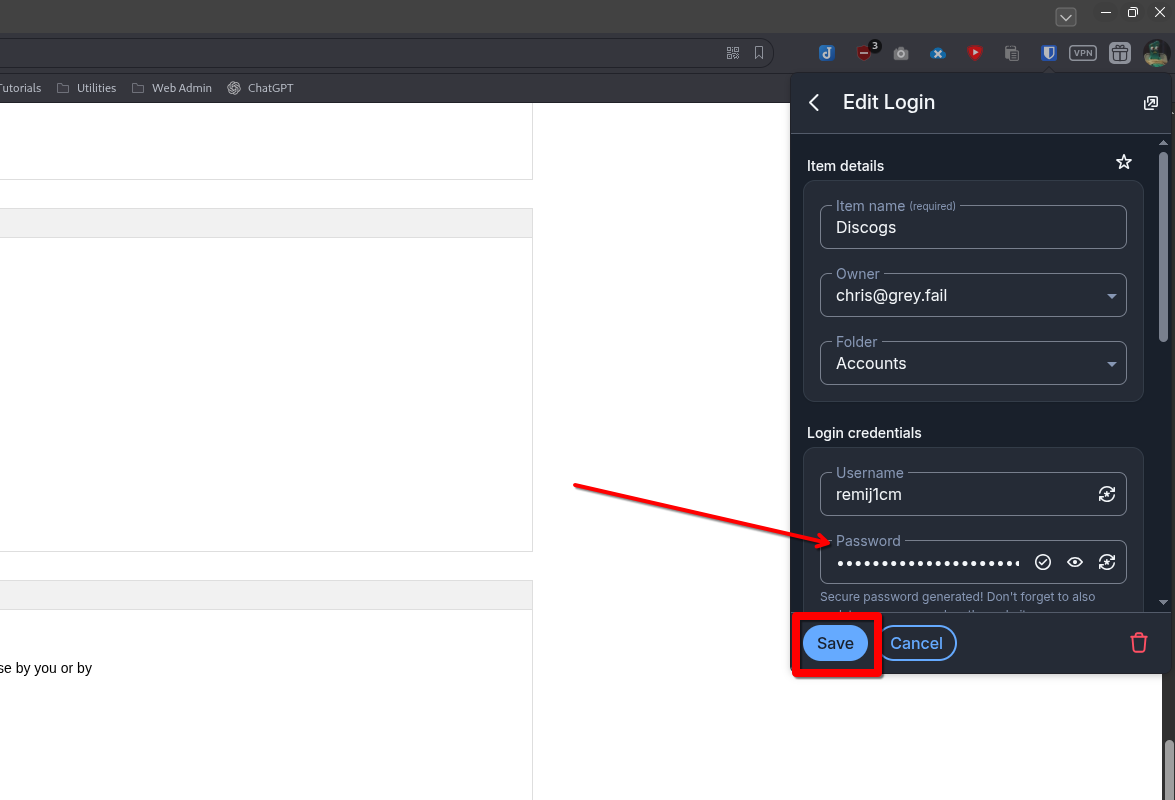Open the camera screenshot extension
Screen dimensions: 1175x800
[901, 53]
